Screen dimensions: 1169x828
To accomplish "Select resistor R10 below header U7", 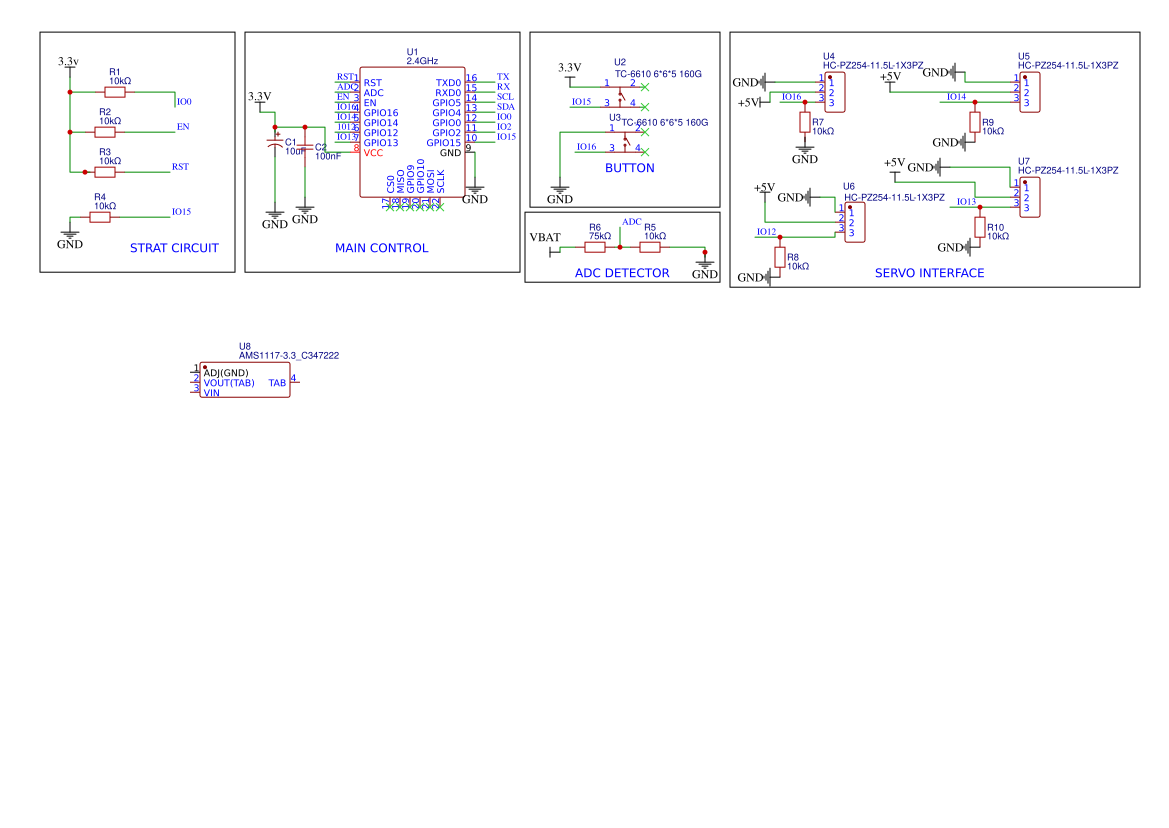I will pyautogui.click(x=980, y=227).
